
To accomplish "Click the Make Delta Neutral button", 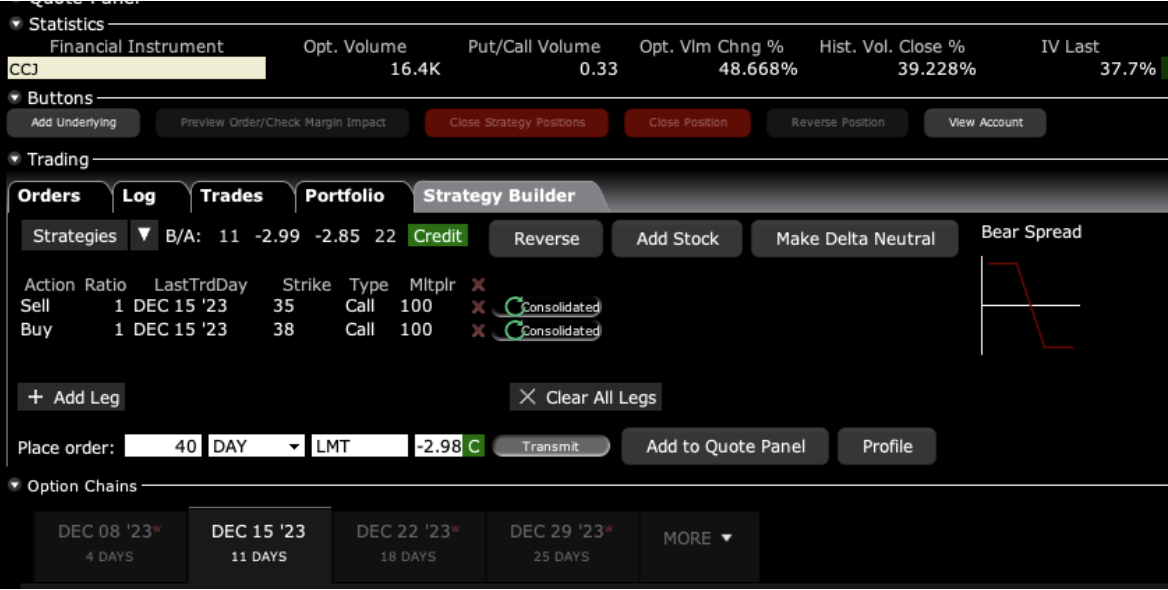I will [855, 239].
